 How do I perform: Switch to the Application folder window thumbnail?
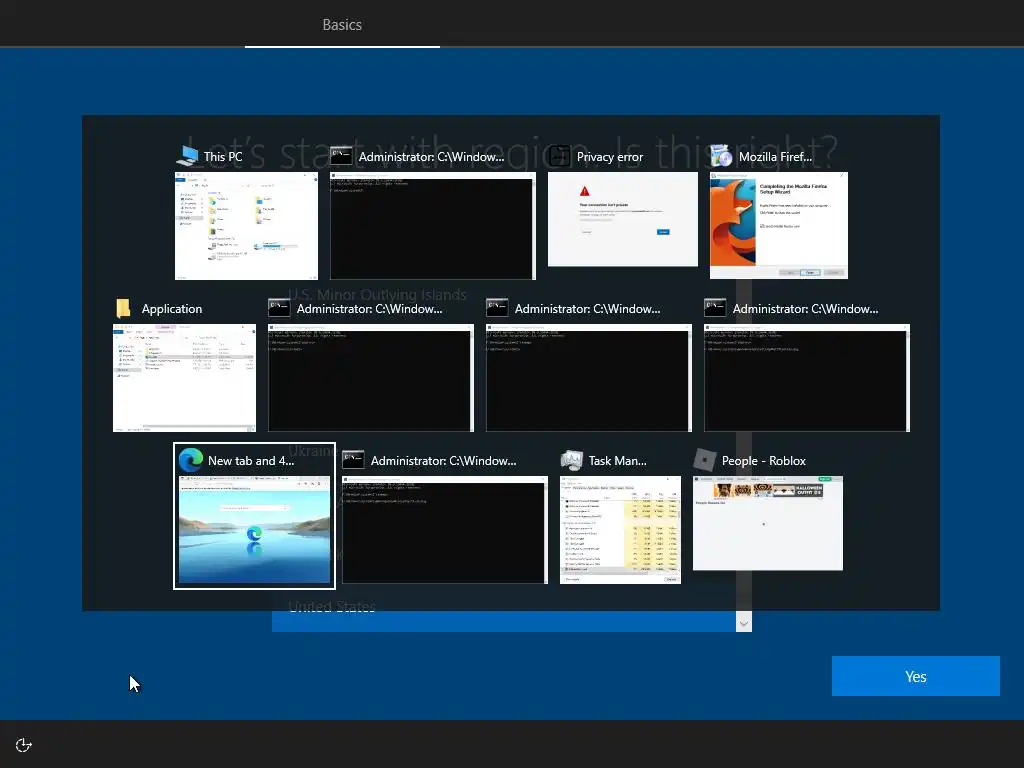[184, 378]
